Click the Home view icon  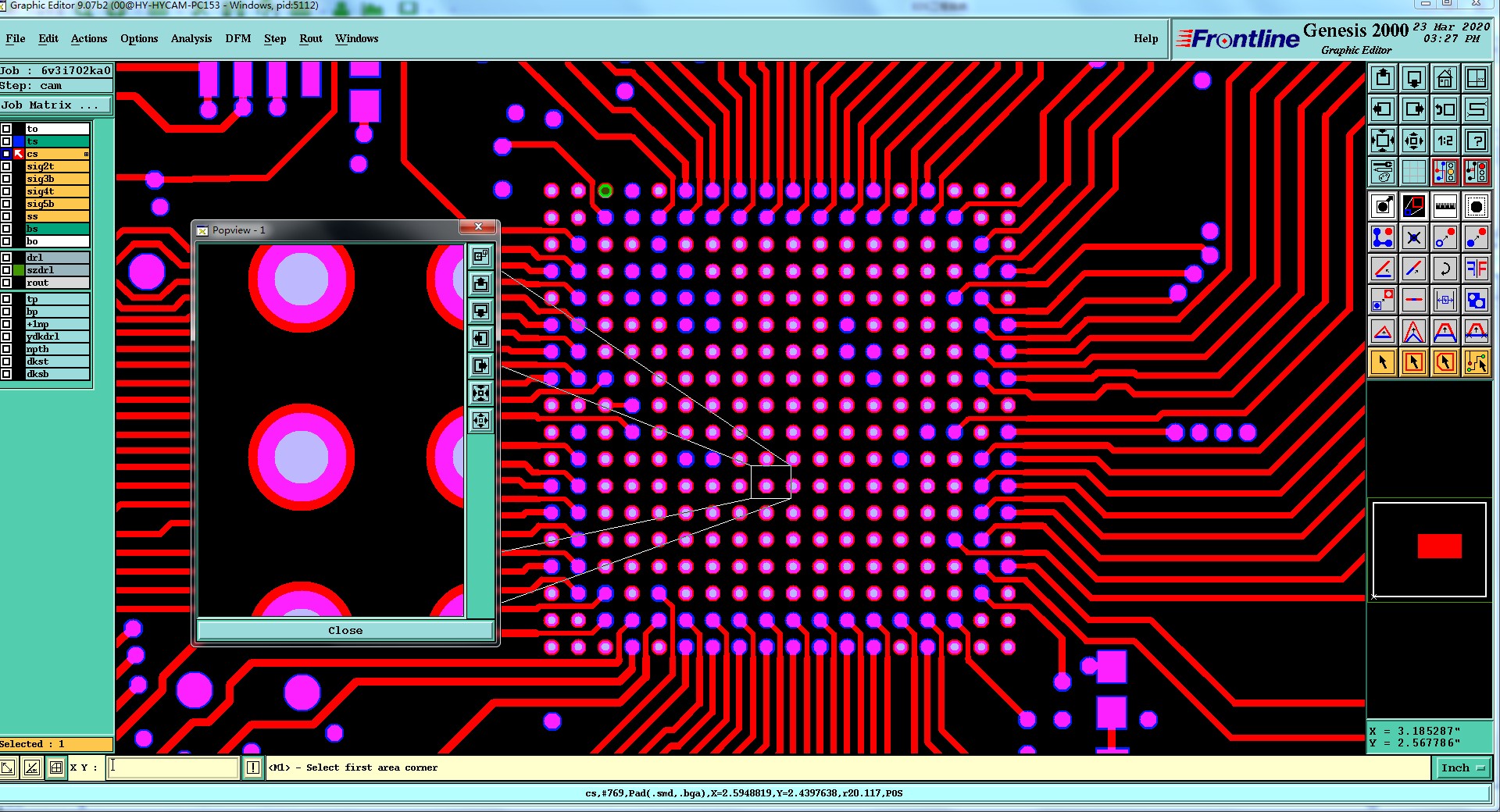[x=1445, y=78]
